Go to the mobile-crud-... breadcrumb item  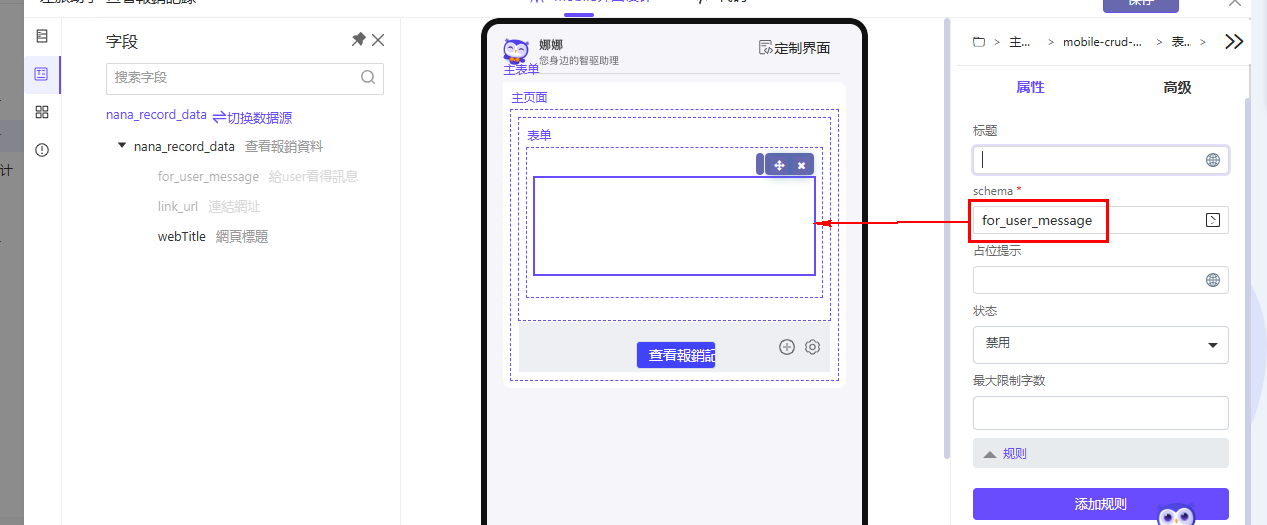[1102, 42]
